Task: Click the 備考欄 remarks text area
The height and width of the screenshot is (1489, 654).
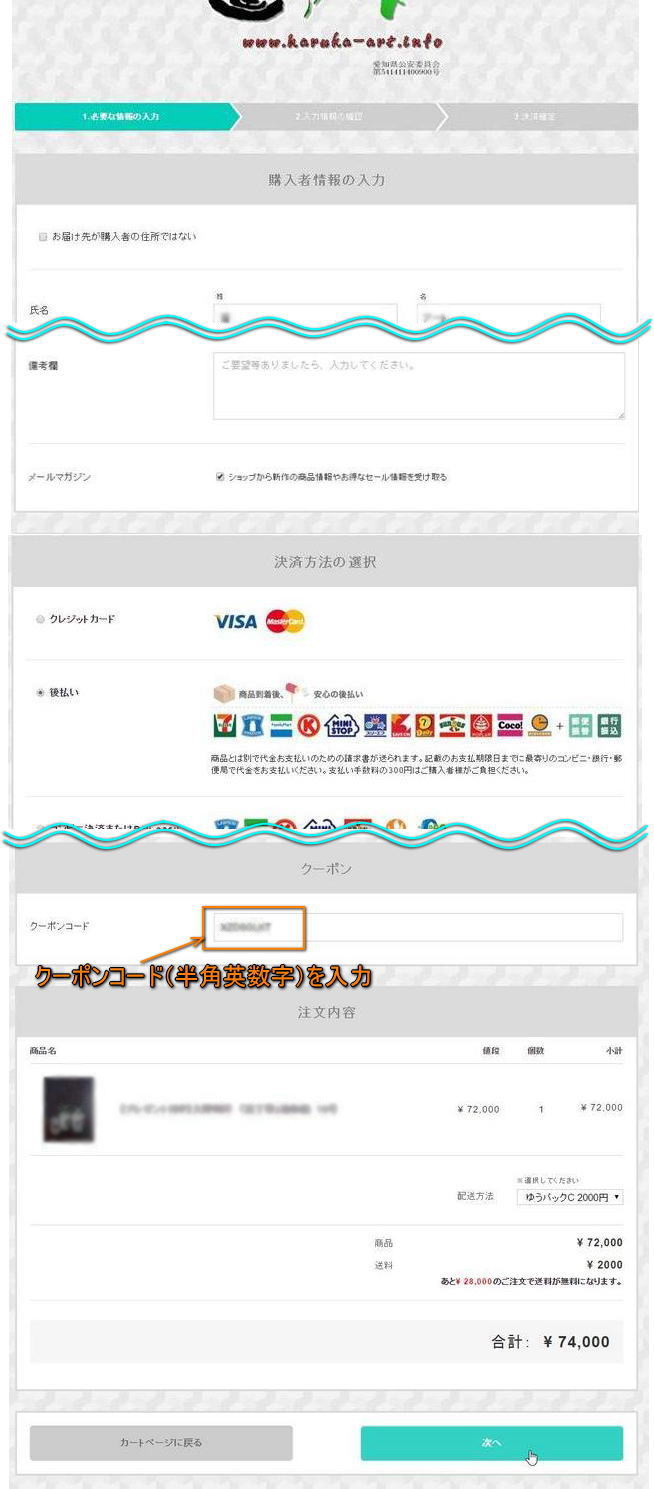Action: (x=419, y=386)
